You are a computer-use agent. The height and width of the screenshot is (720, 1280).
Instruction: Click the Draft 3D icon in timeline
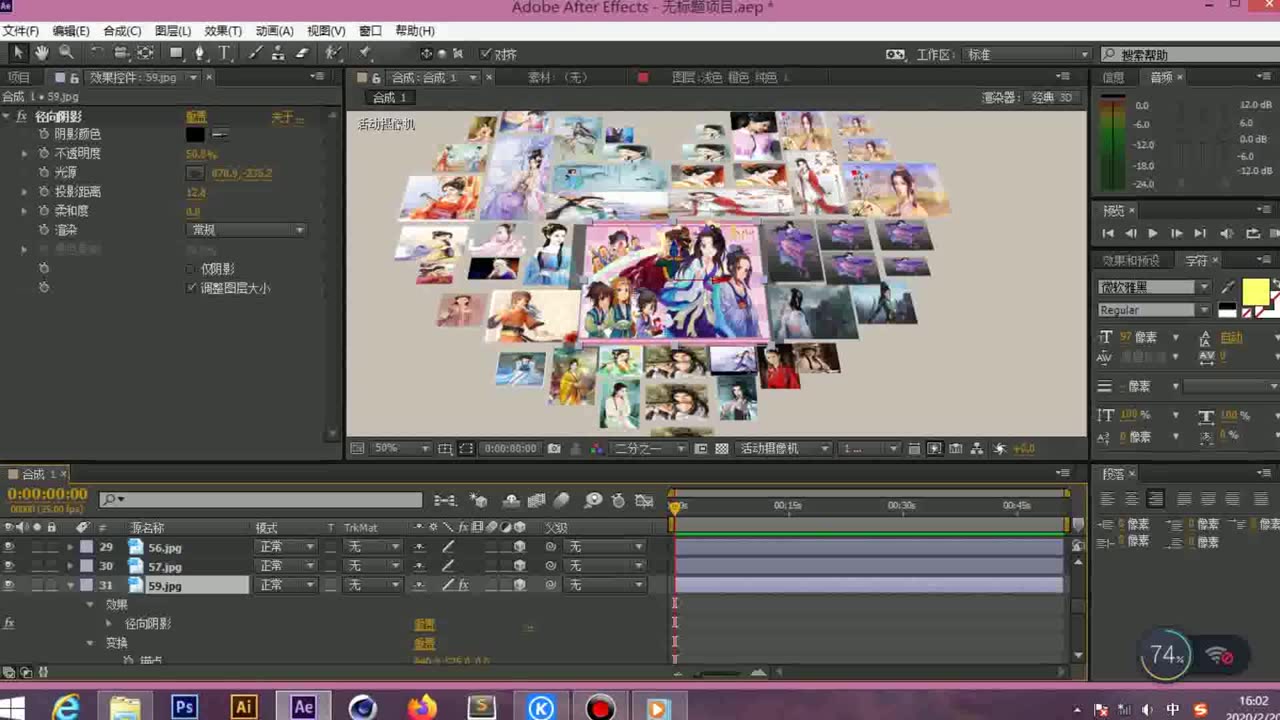pyautogui.click(x=479, y=500)
